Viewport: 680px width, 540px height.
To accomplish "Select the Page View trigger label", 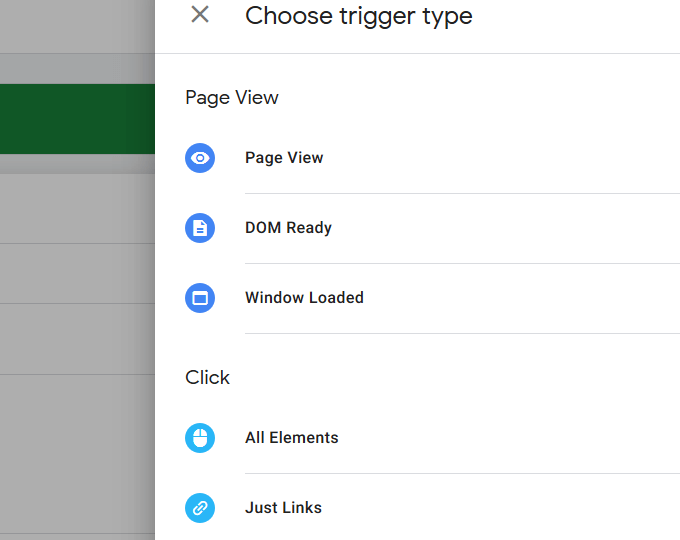I will (284, 158).
